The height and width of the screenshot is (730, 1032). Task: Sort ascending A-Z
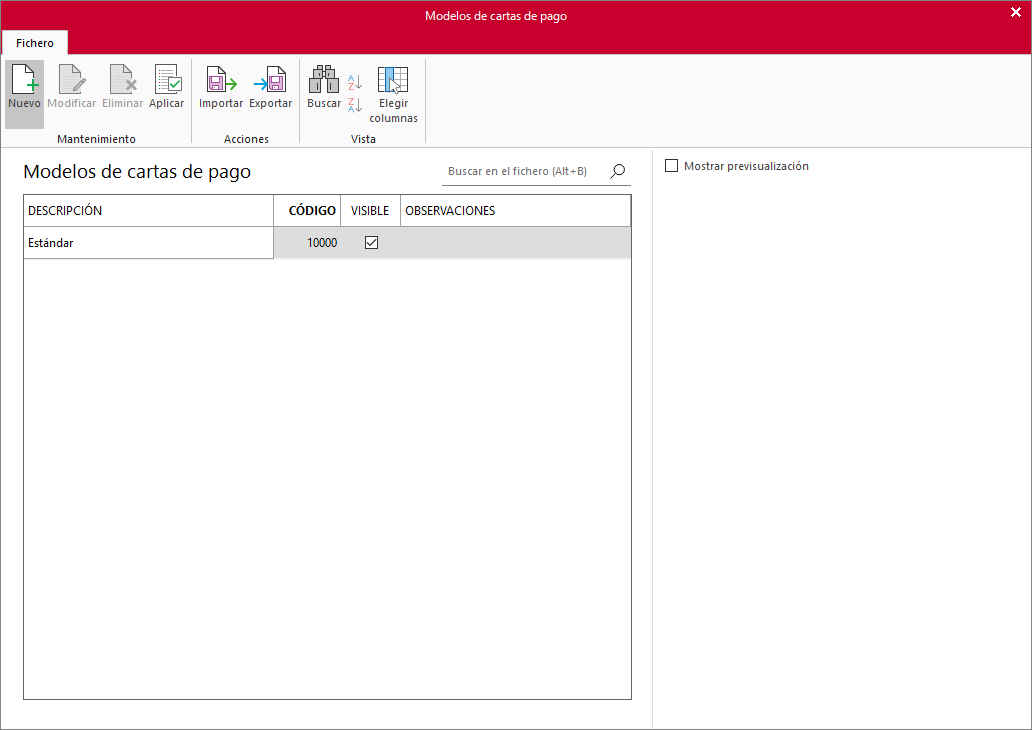click(x=355, y=82)
